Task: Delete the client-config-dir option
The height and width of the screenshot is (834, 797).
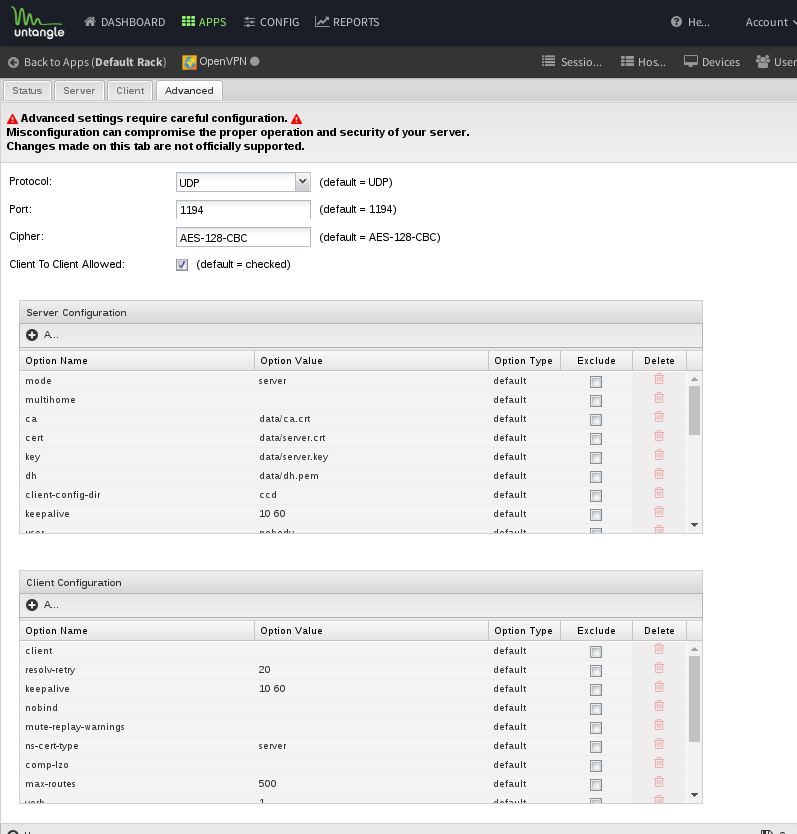Action: coord(659,493)
